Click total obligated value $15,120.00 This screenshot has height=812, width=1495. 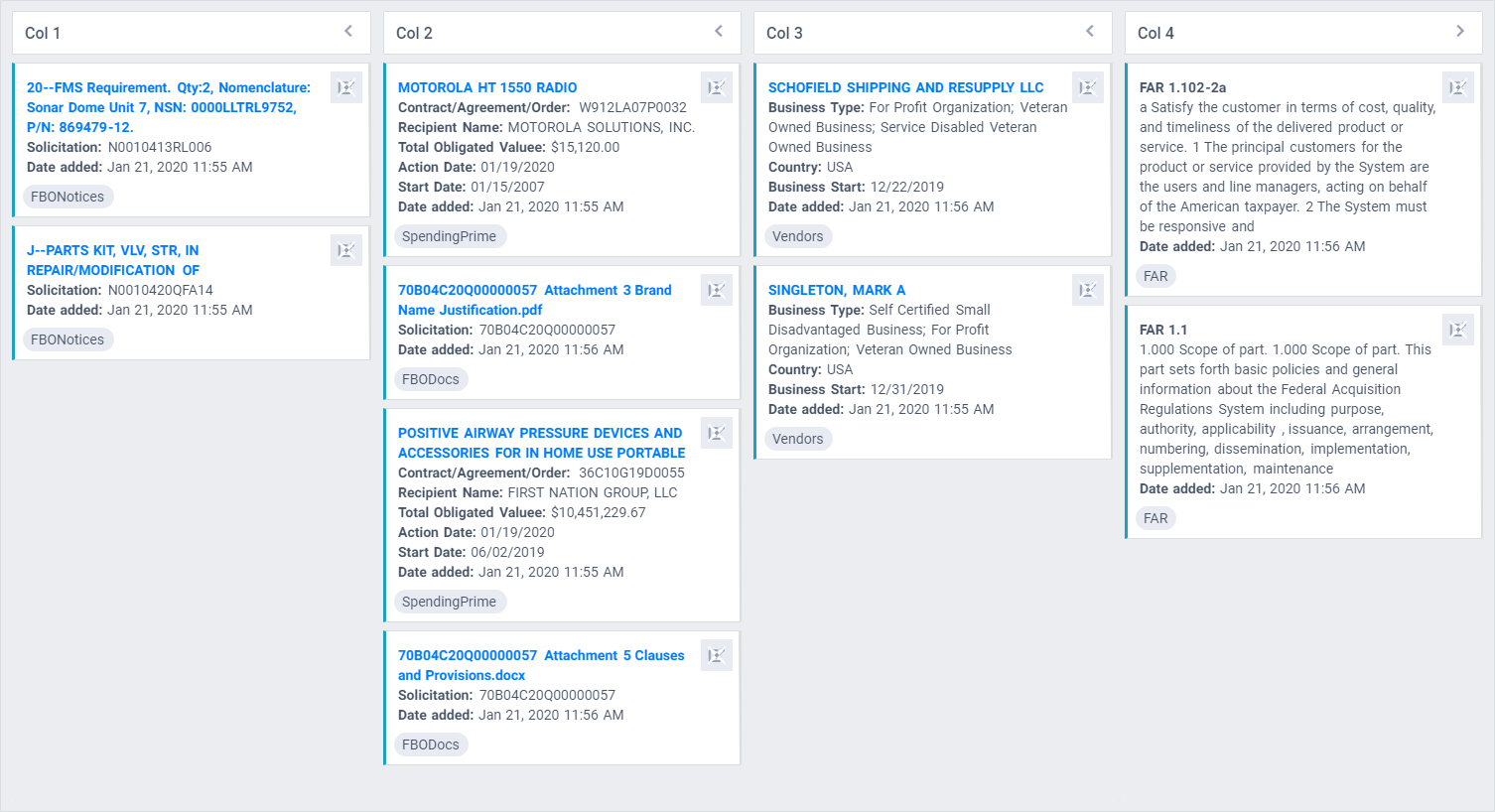pyautogui.click(x=585, y=147)
